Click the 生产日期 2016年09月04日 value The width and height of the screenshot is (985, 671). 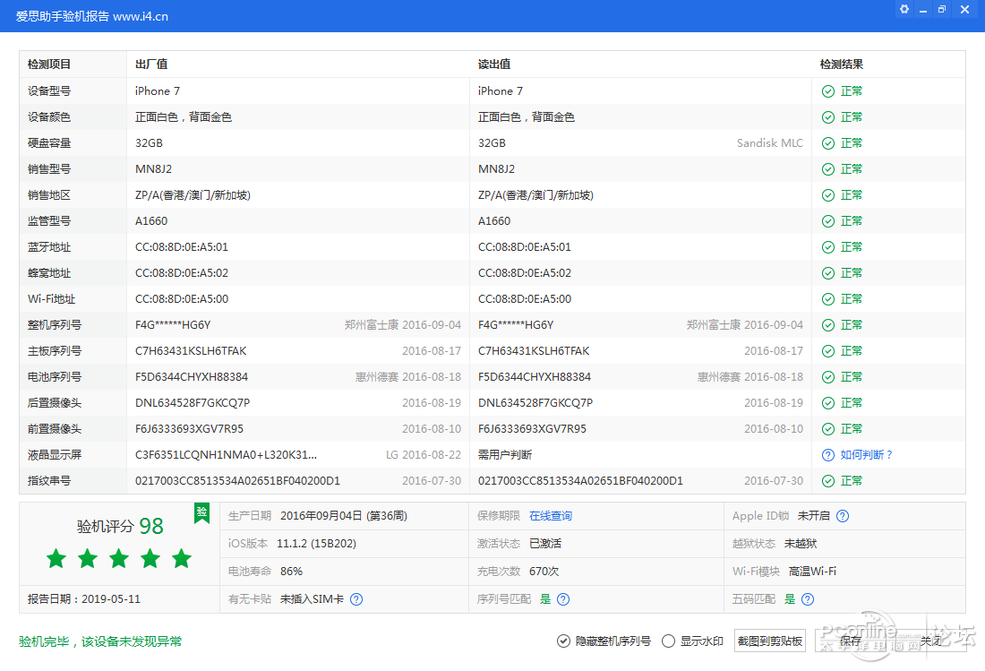[x=344, y=516]
